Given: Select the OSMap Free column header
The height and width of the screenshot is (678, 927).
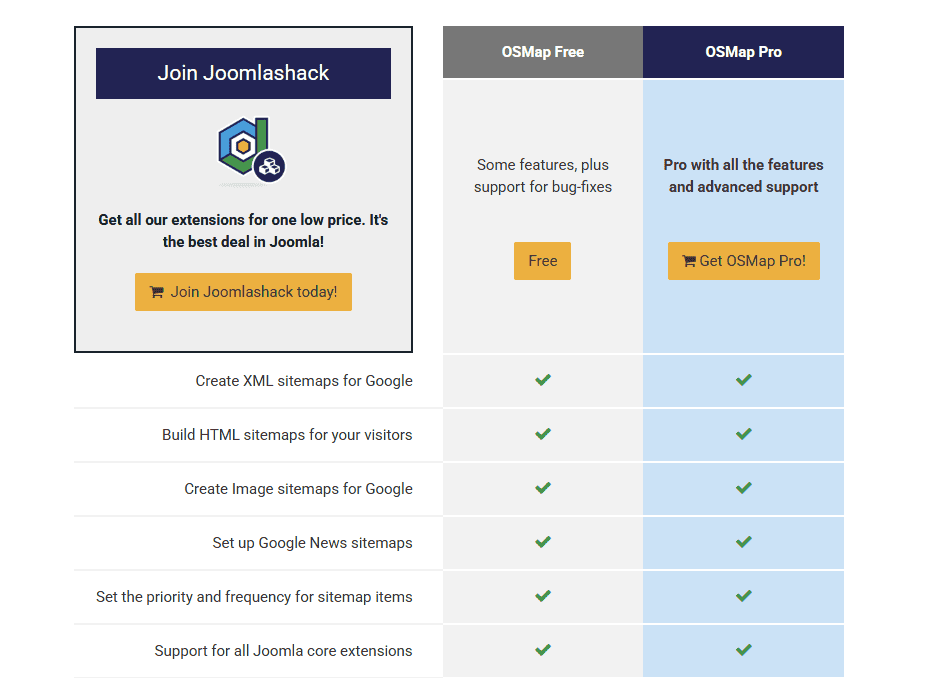Looking at the screenshot, I should click(x=542, y=51).
